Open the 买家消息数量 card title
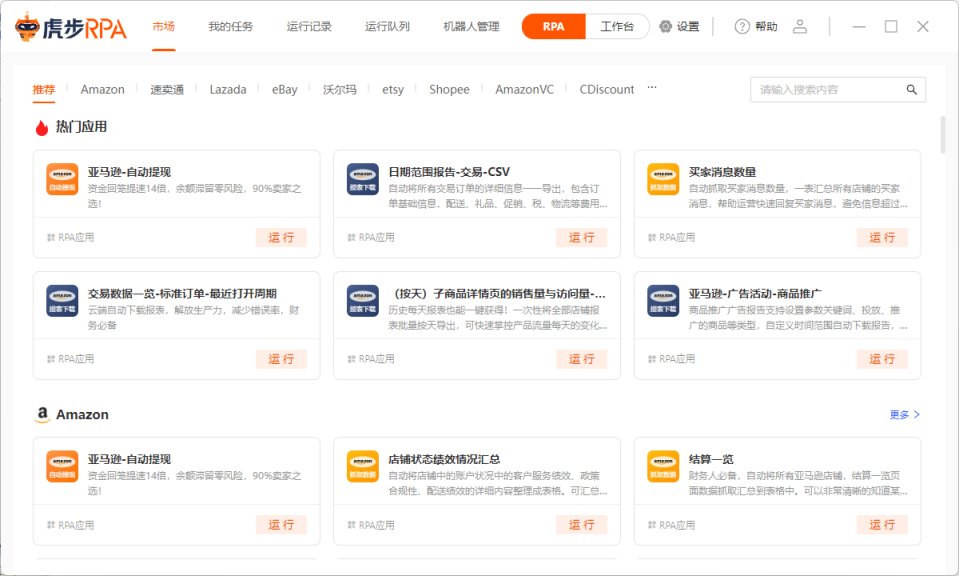This screenshot has height=576, width=960. pos(722,172)
